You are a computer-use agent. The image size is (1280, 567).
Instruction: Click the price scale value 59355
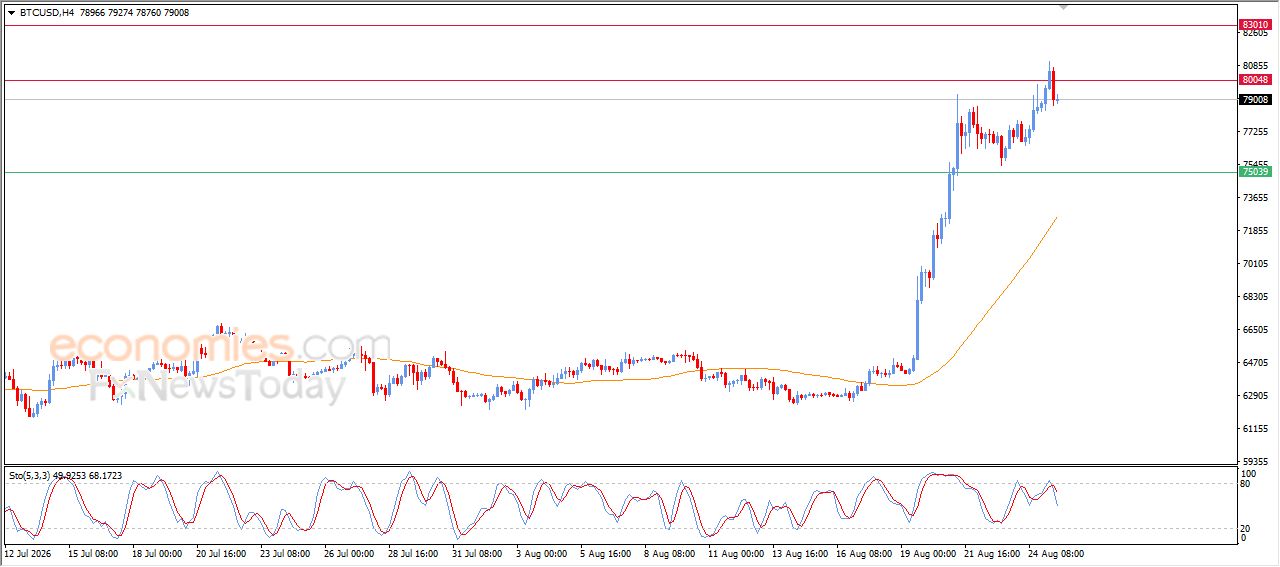(x=1256, y=462)
